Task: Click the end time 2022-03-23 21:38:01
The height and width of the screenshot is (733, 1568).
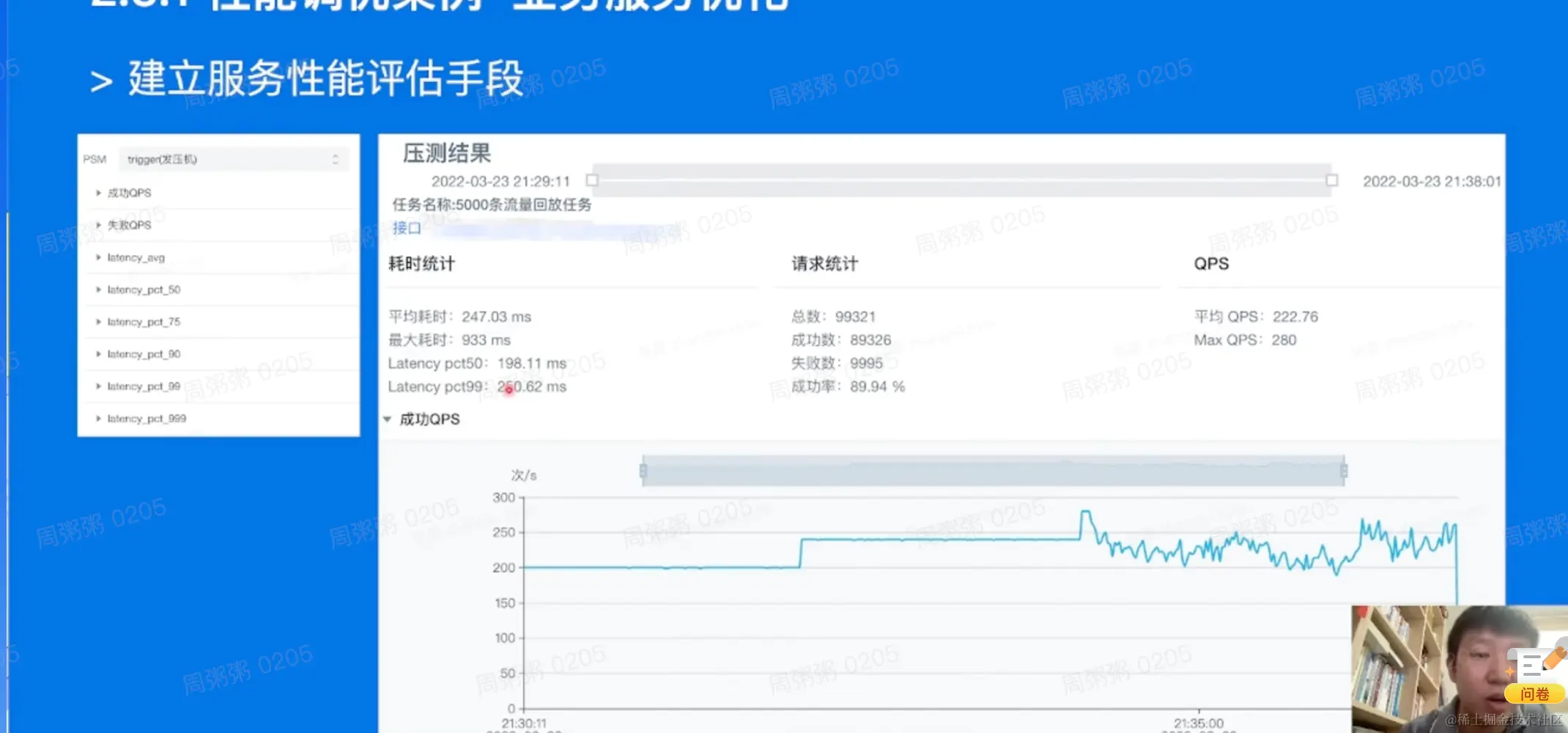Action: click(1432, 181)
